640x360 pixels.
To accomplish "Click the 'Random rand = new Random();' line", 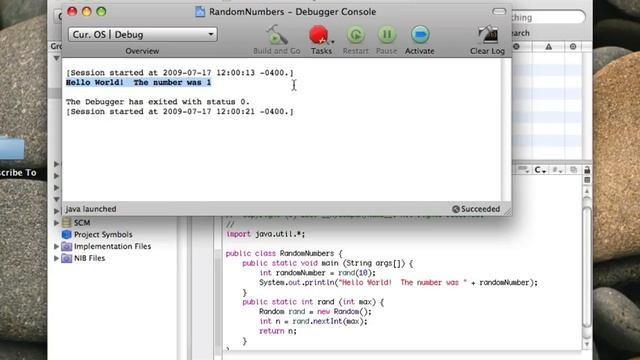I will point(315,312).
